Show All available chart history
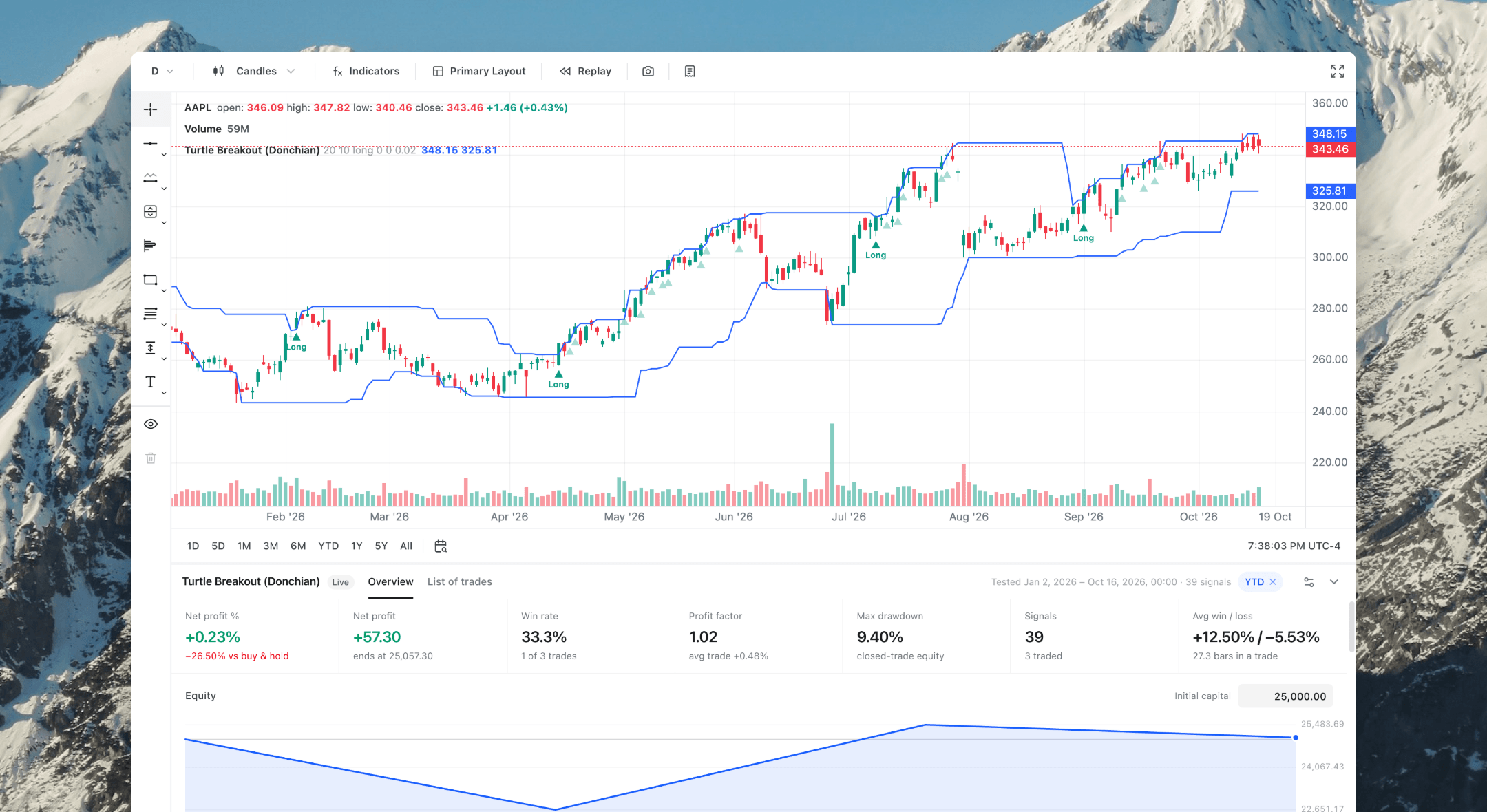The image size is (1487, 812). pos(406,546)
